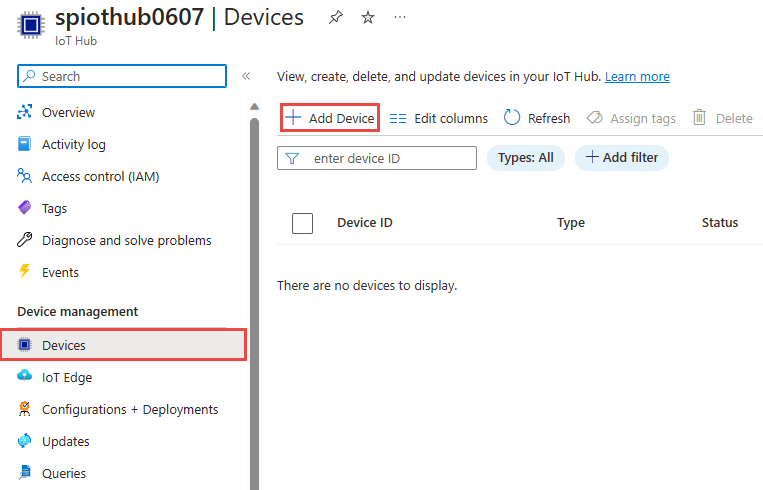This screenshot has width=763, height=490.
Task: Click the Delete trash icon
Action: [x=700, y=118]
